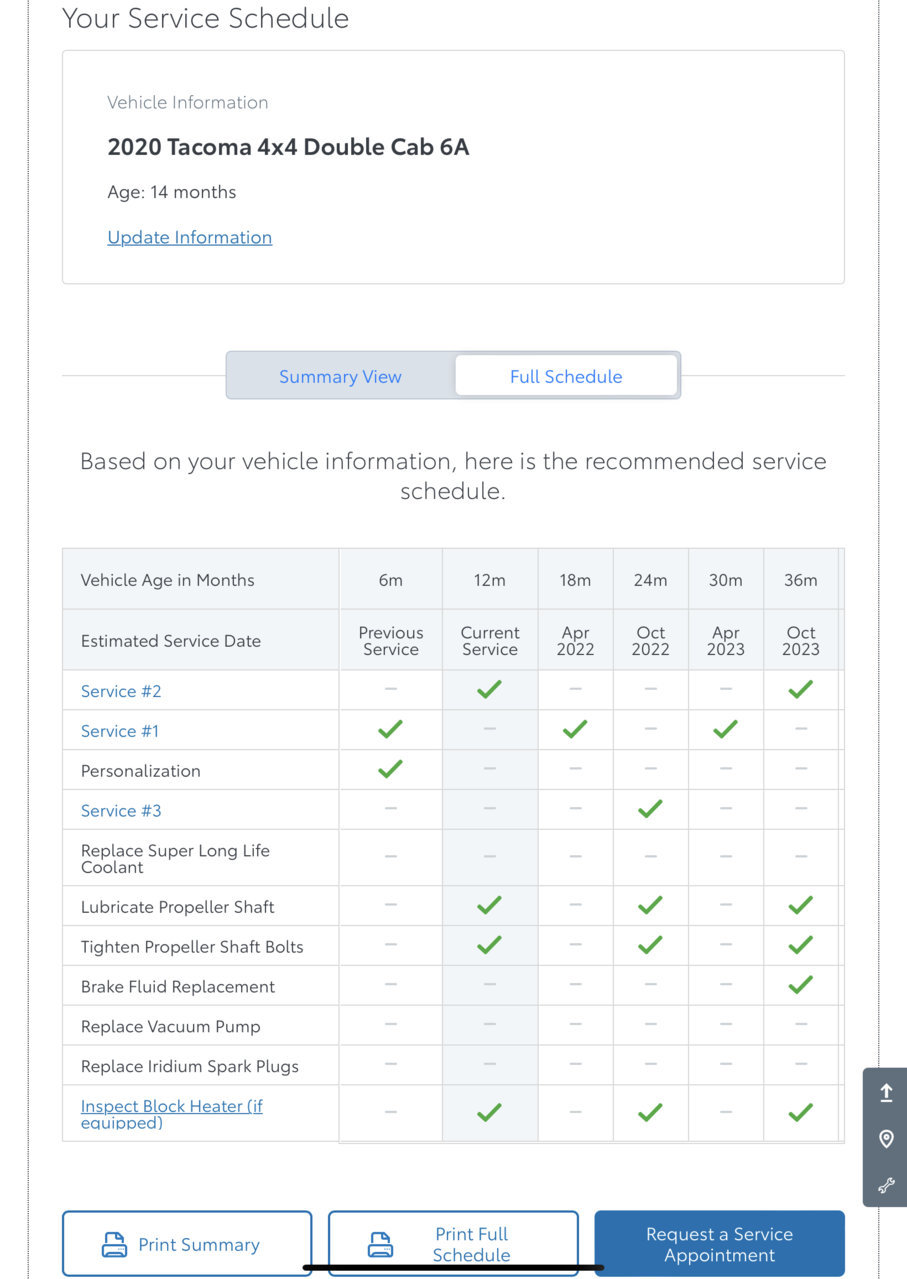Click the '2020 Tacoma 4x4 Double Cab 6A' title

[x=288, y=147]
